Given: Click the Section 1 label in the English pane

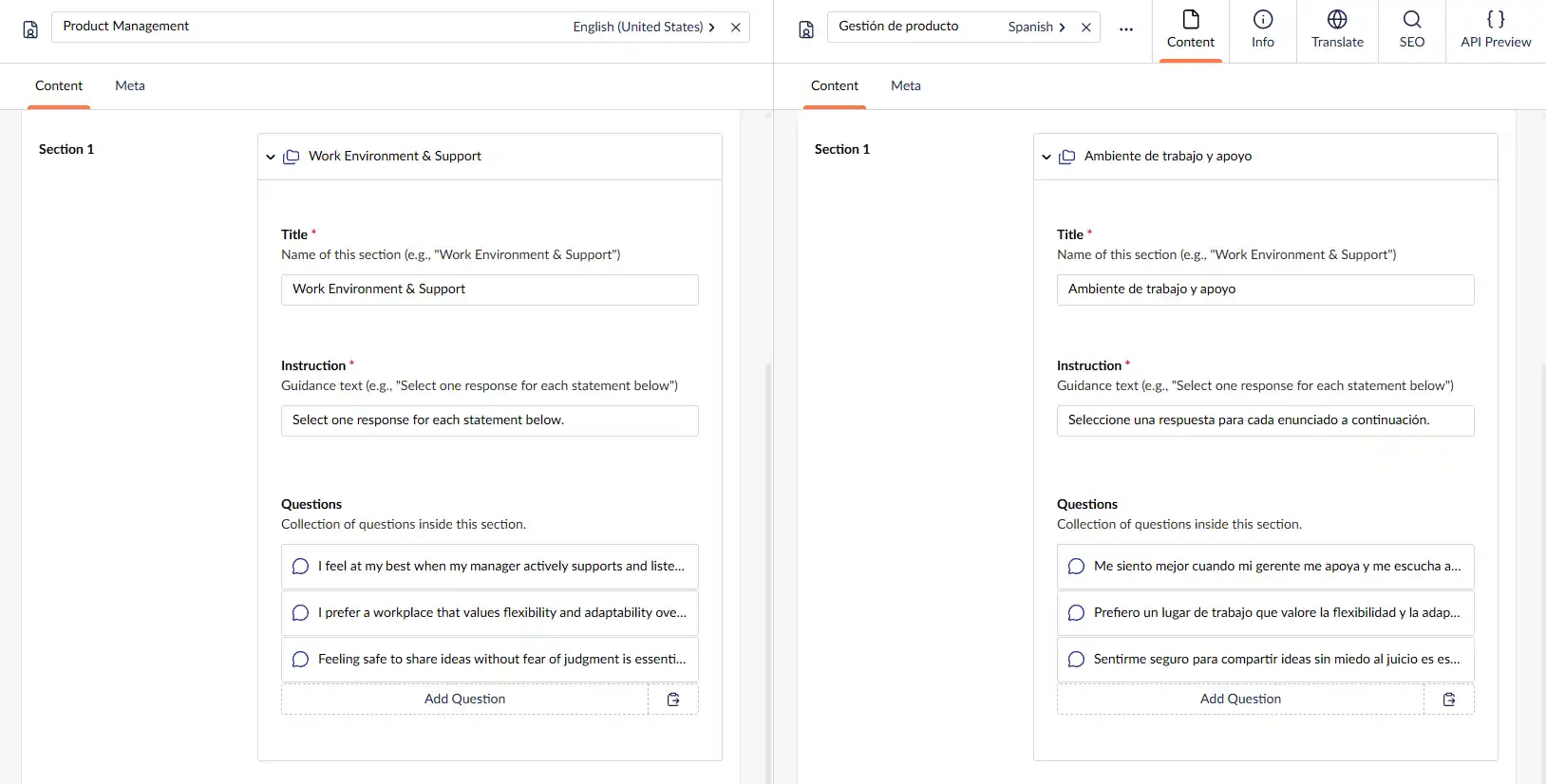Looking at the screenshot, I should click(66, 150).
